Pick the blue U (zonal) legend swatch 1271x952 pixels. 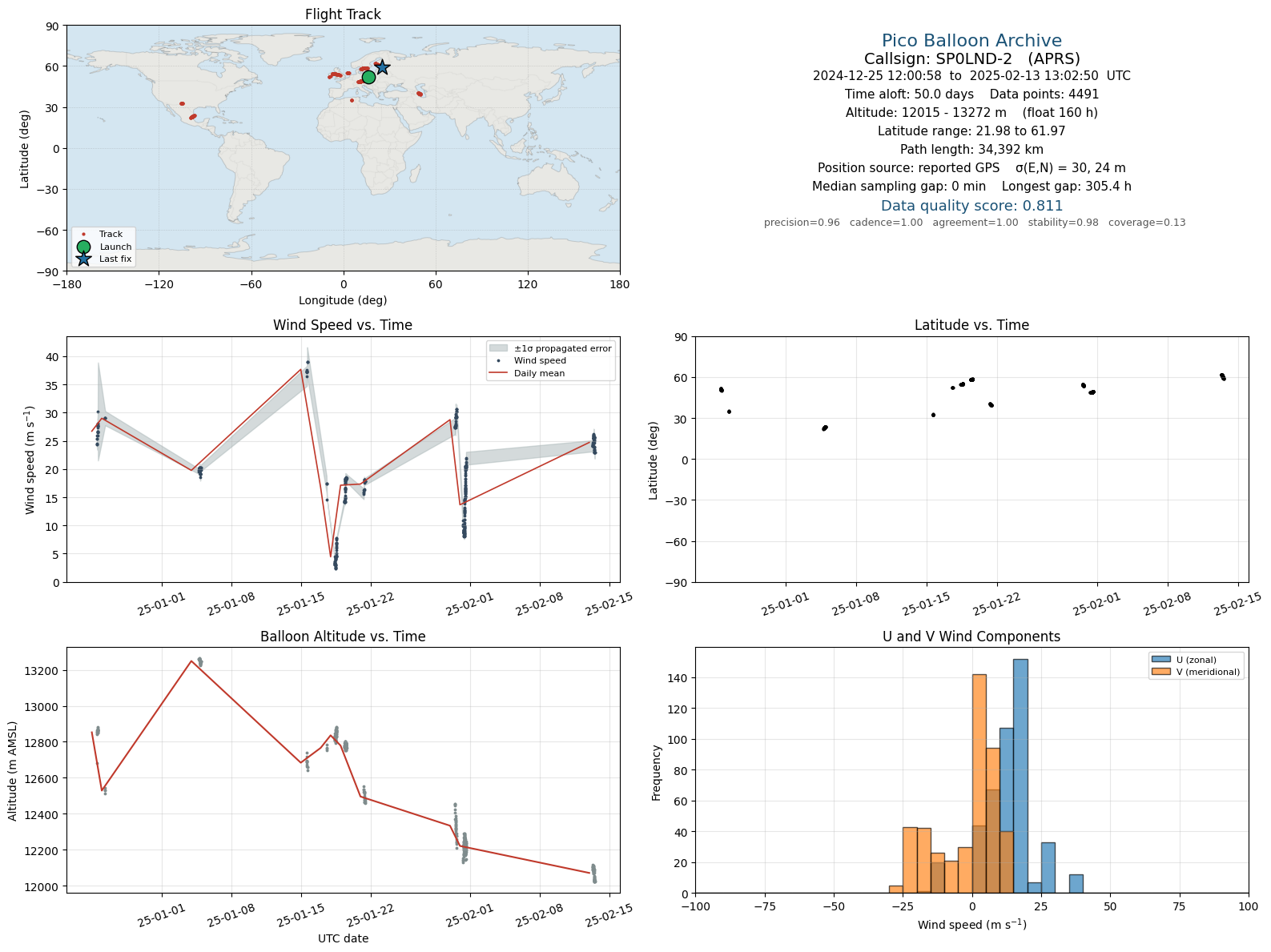click(1160, 660)
